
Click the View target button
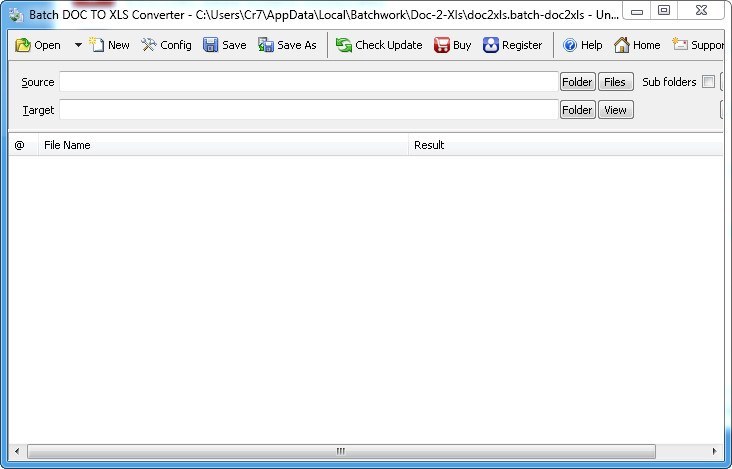(x=615, y=110)
